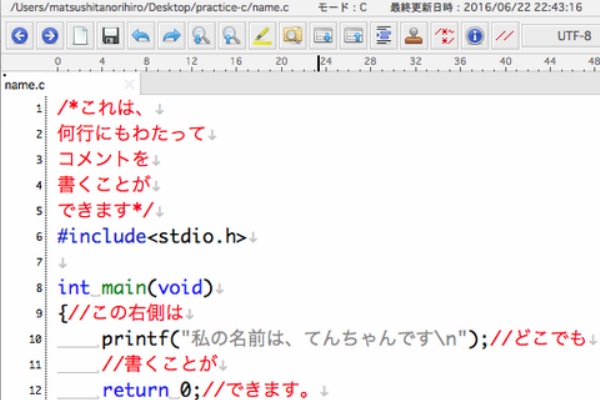Find previous with magnifier up-arrow icon
Screen dimensions: 600x400
click(232, 36)
